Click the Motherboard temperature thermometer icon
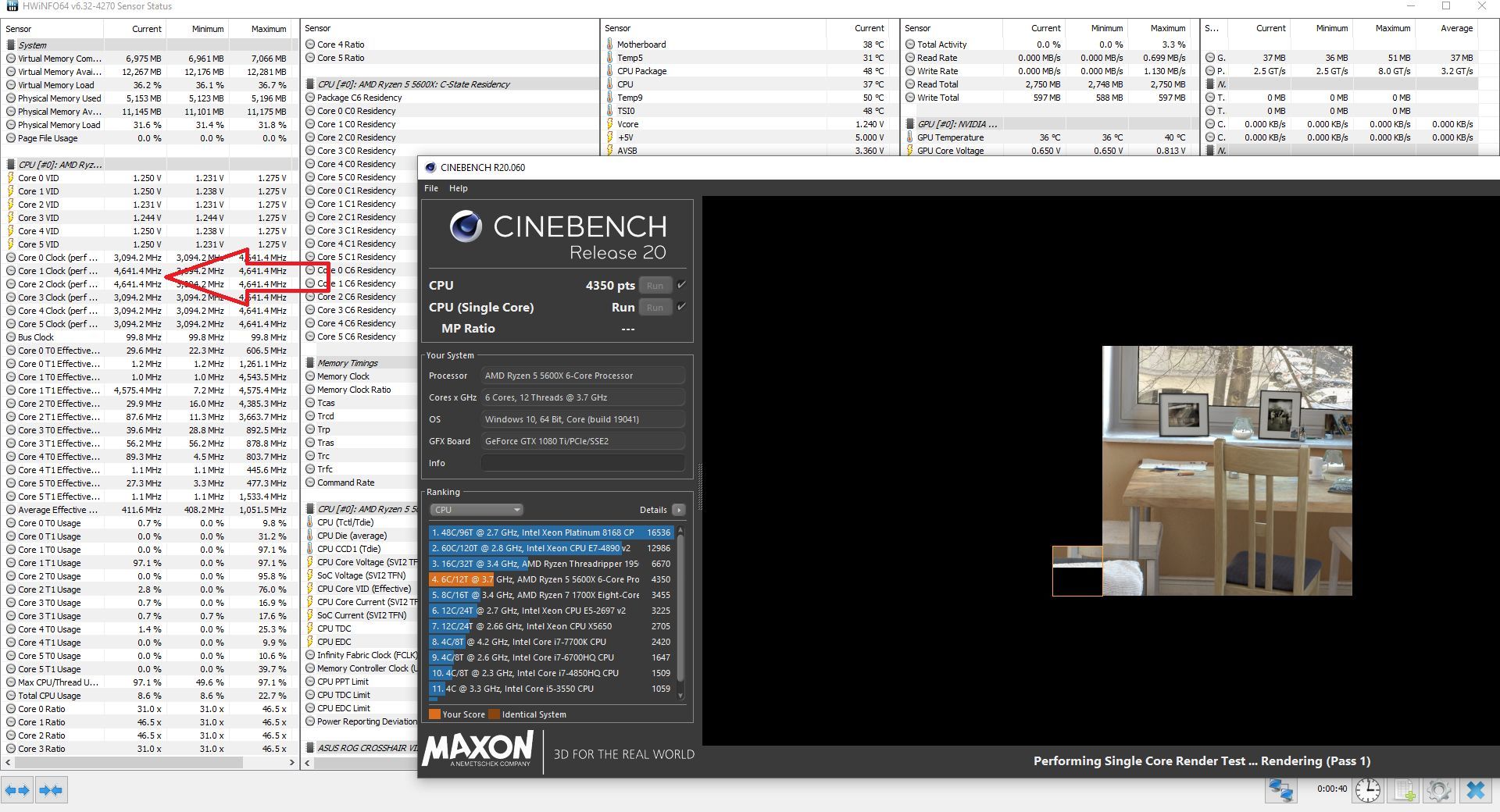Screen dimensions: 1500x812 609,45
